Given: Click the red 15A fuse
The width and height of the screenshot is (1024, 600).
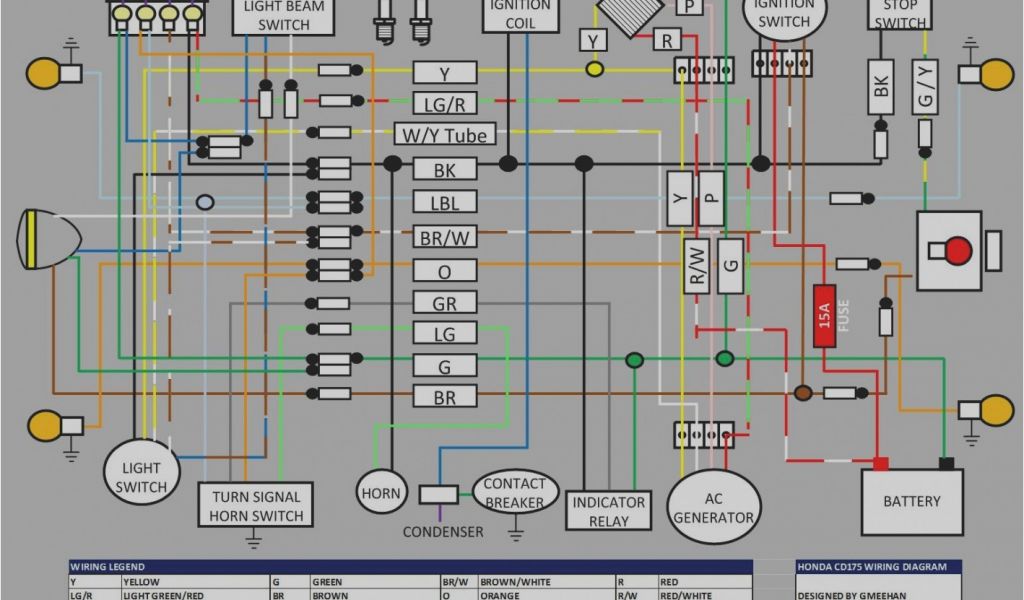Looking at the screenshot, I should (x=824, y=315).
